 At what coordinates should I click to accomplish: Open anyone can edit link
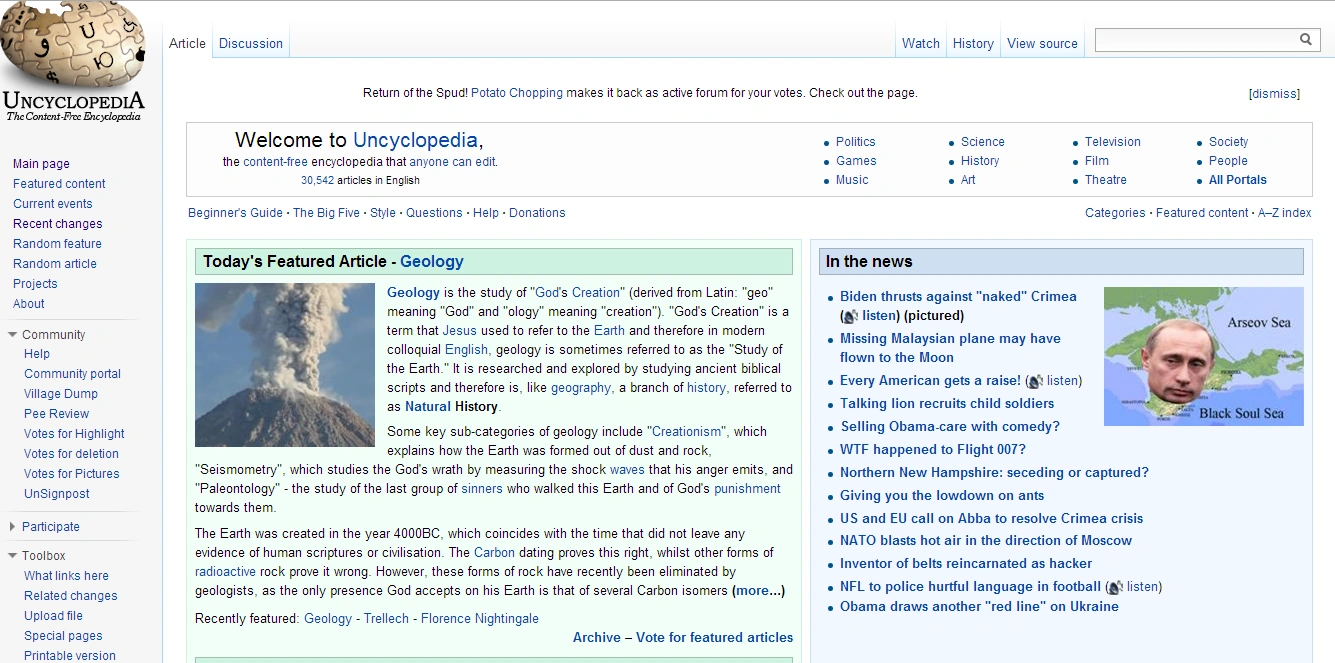pyautogui.click(x=452, y=162)
